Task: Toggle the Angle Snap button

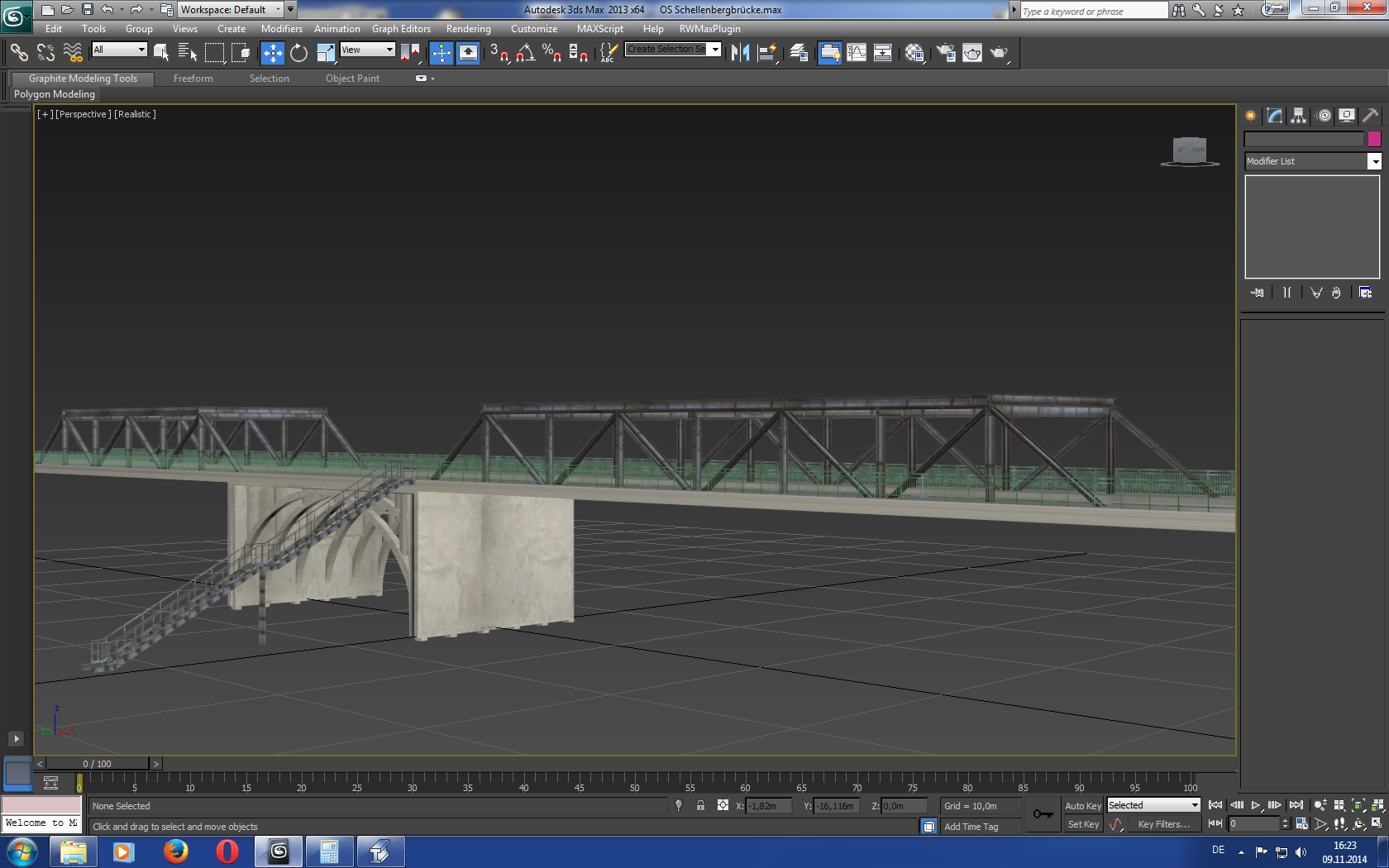Action: tap(525, 53)
